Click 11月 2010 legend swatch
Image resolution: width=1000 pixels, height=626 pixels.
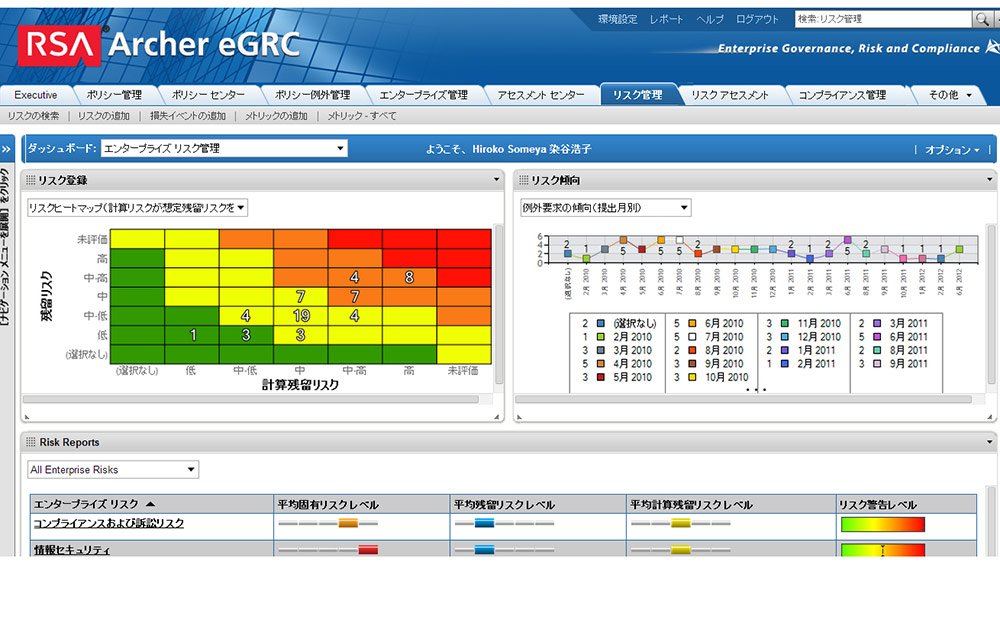[x=784, y=323]
